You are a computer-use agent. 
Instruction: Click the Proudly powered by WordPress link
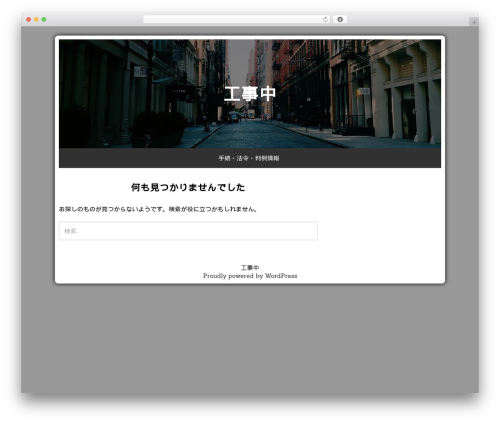(250, 276)
